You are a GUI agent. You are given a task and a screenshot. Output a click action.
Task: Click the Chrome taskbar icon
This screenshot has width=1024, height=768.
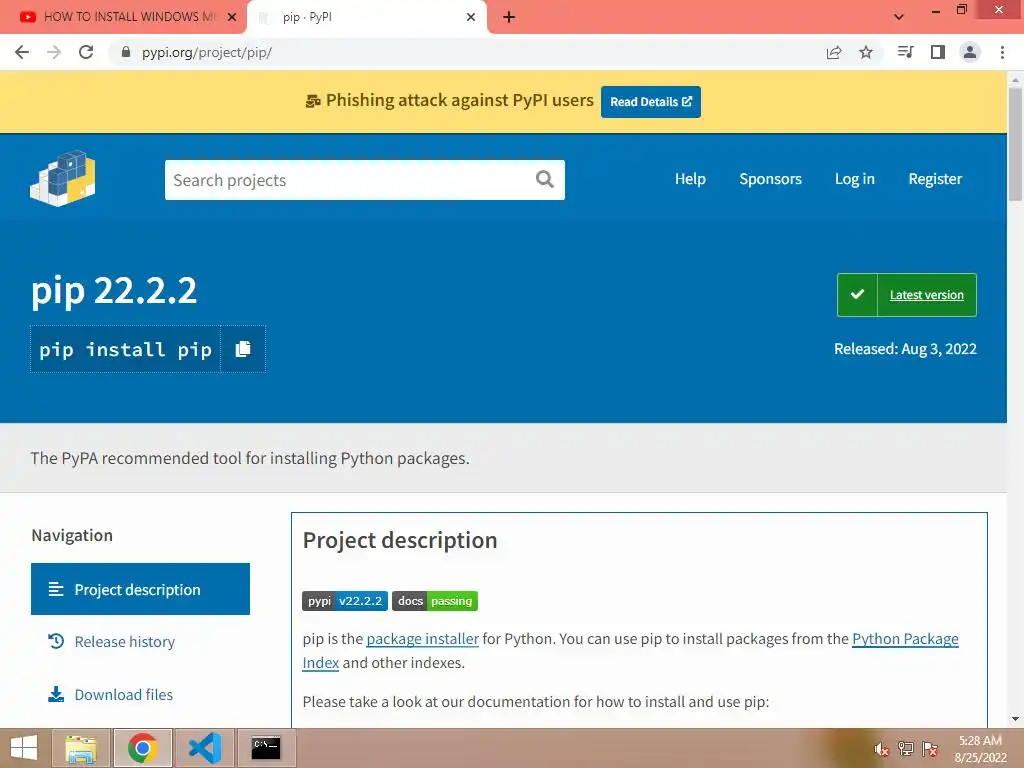click(142, 748)
